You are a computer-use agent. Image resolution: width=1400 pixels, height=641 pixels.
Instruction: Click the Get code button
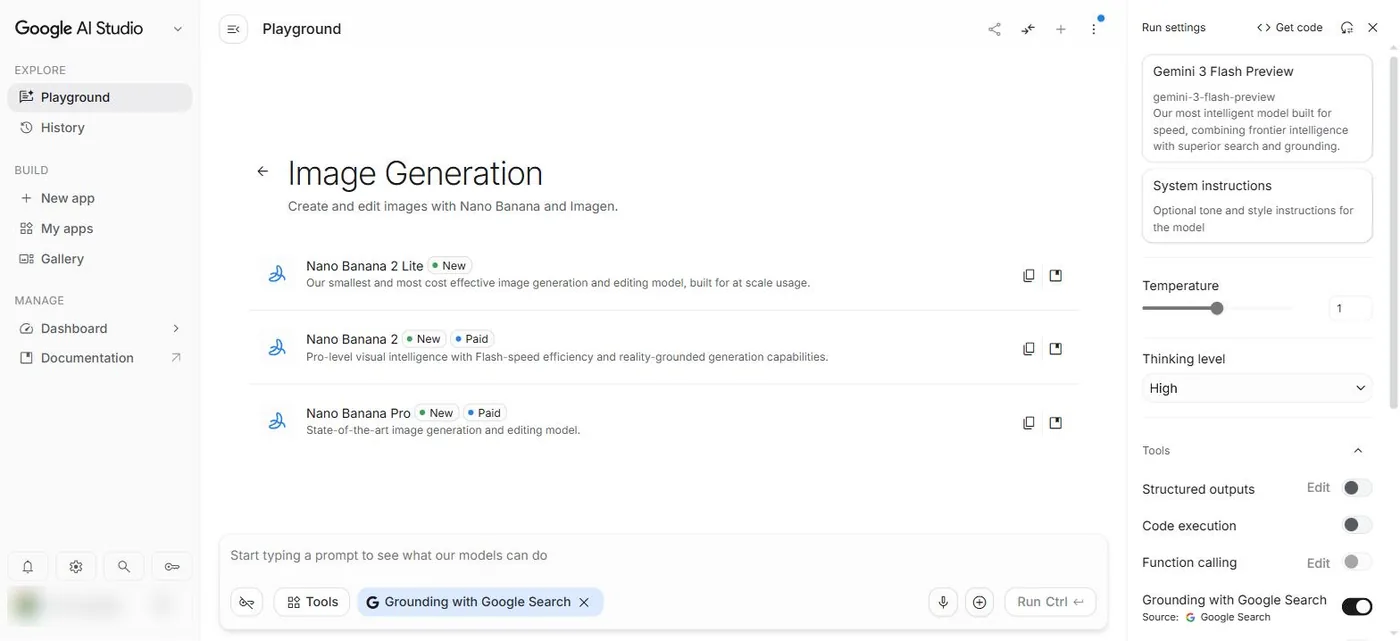[x=1290, y=28]
